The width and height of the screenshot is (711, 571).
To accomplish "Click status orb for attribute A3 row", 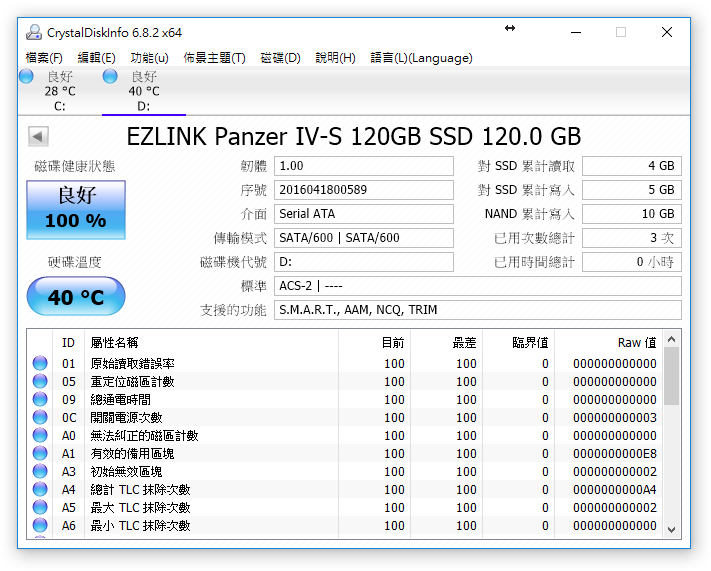I will [x=40, y=471].
